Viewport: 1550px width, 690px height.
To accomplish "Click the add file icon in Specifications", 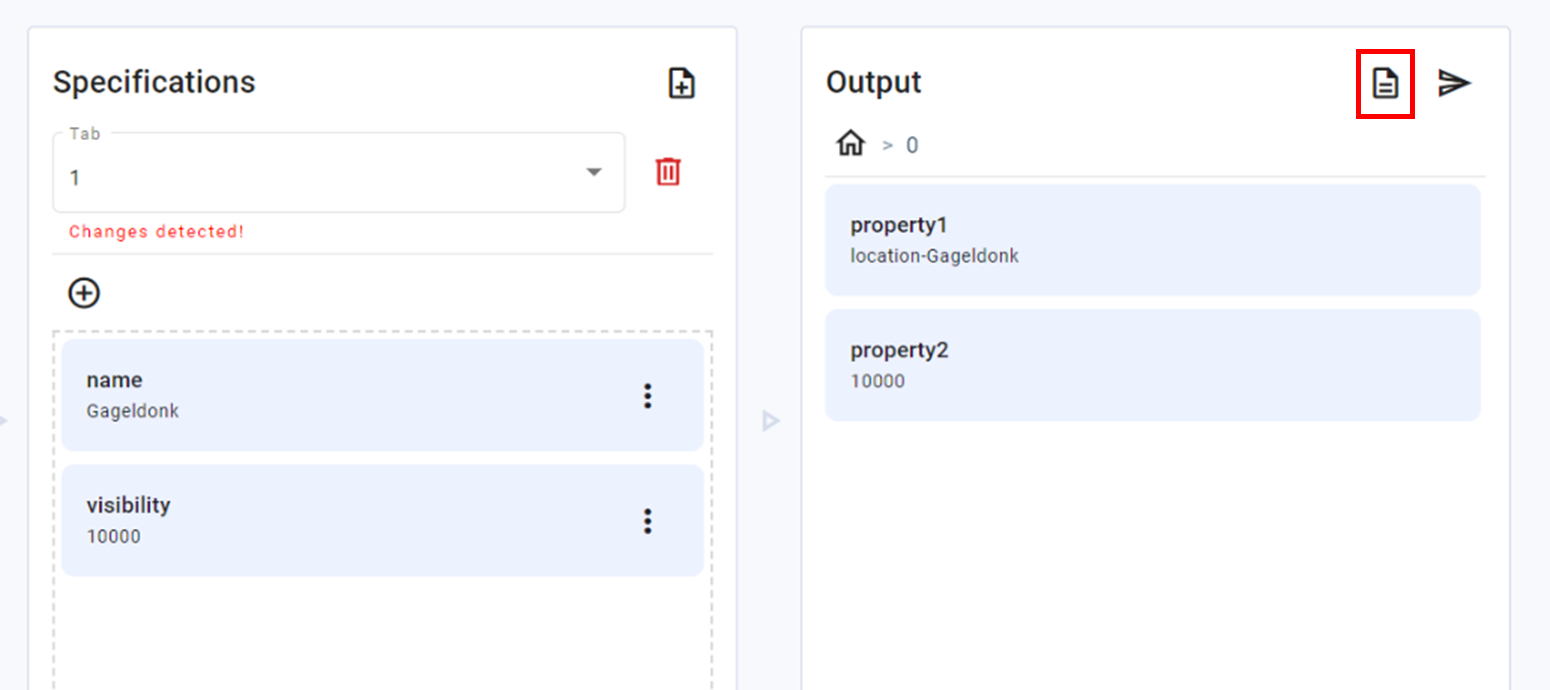I will 681,83.
